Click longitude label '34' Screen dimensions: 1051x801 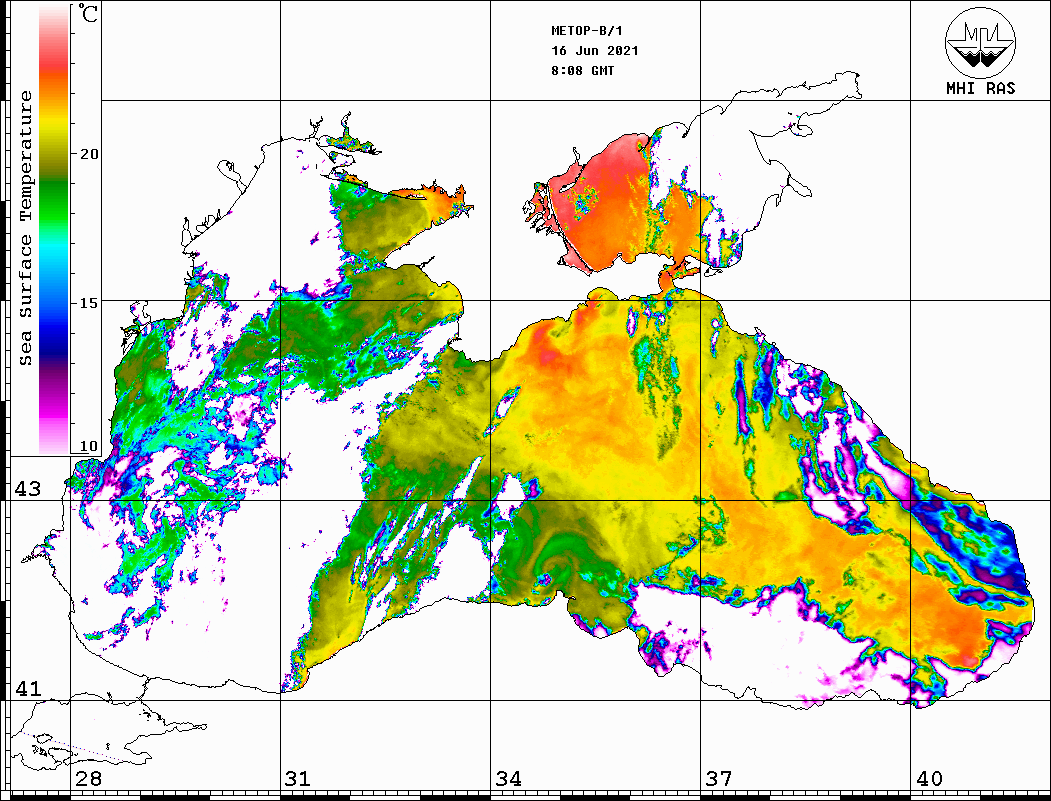[x=508, y=778]
